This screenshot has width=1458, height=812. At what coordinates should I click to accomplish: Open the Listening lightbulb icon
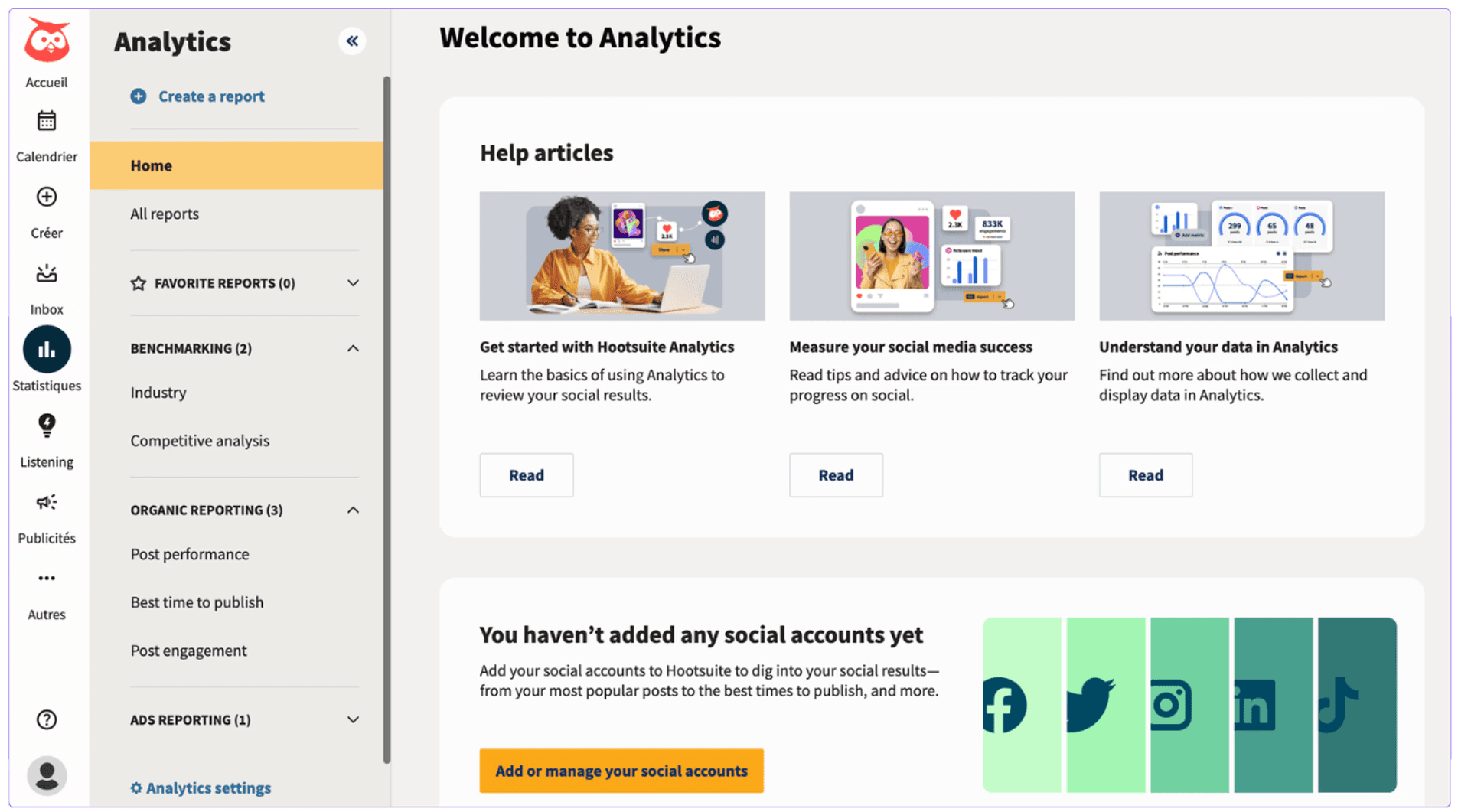click(47, 426)
